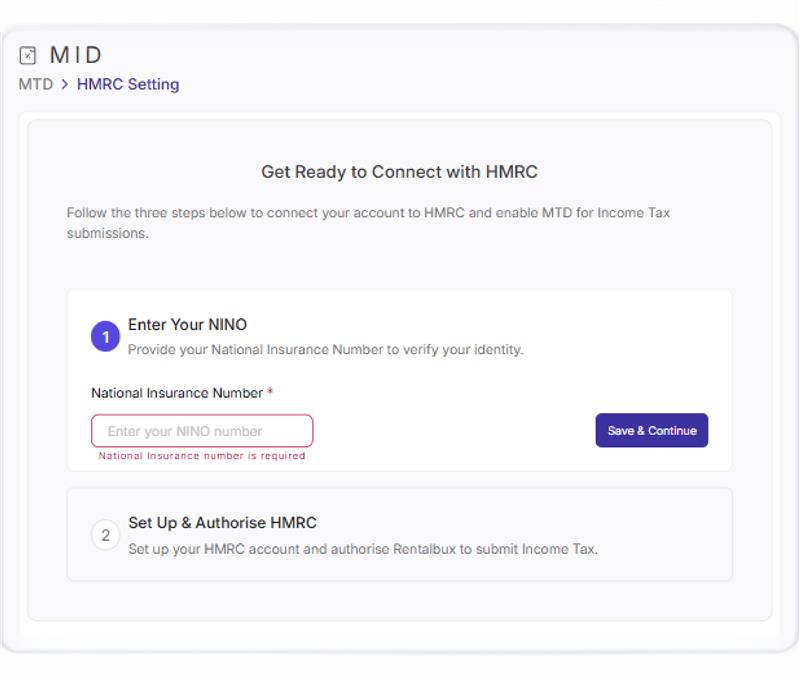
Task: Click the Enter Your NINO heading
Action: (x=187, y=324)
